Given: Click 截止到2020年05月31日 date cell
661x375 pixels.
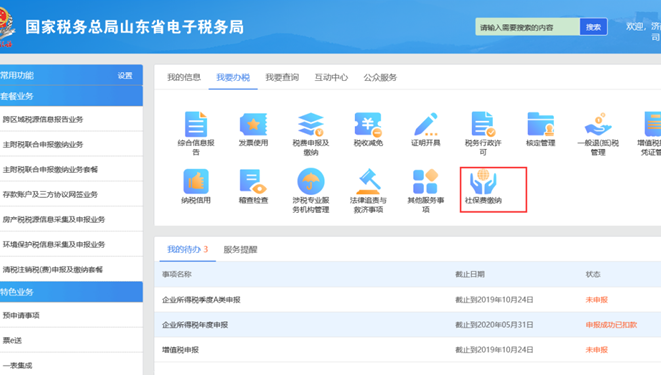Looking at the screenshot, I should click(x=494, y=324).
